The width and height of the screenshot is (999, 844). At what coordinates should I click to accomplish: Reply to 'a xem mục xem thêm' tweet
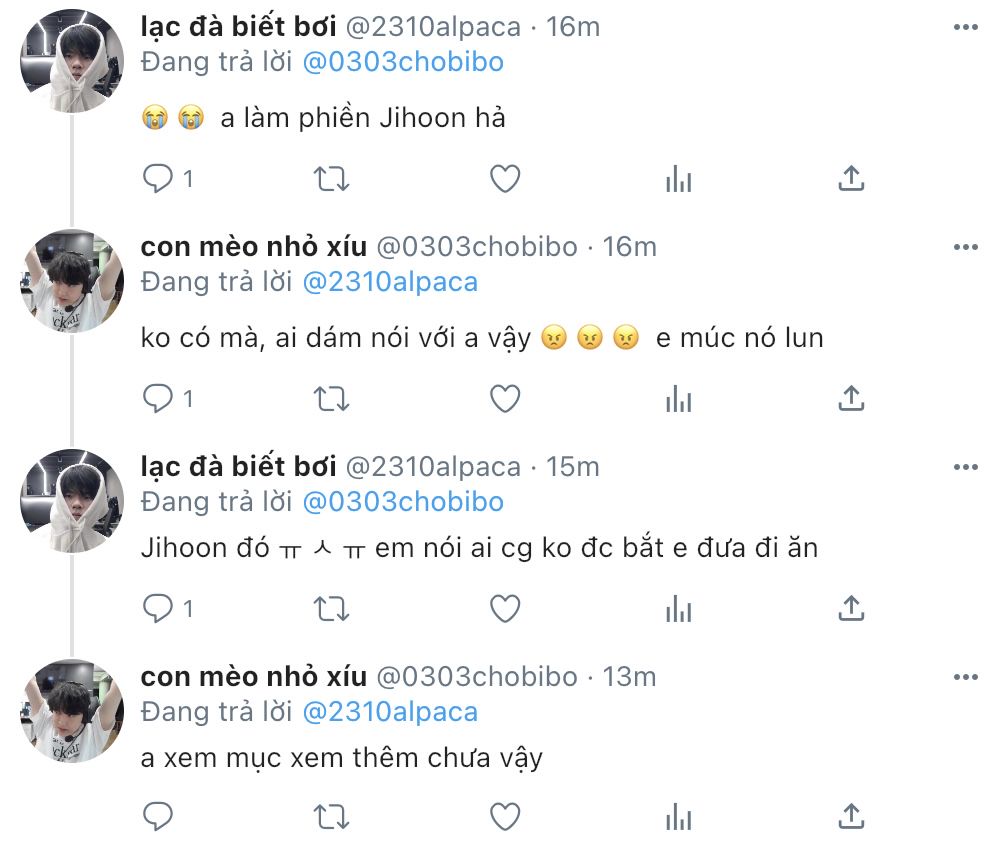pos(158,816)
